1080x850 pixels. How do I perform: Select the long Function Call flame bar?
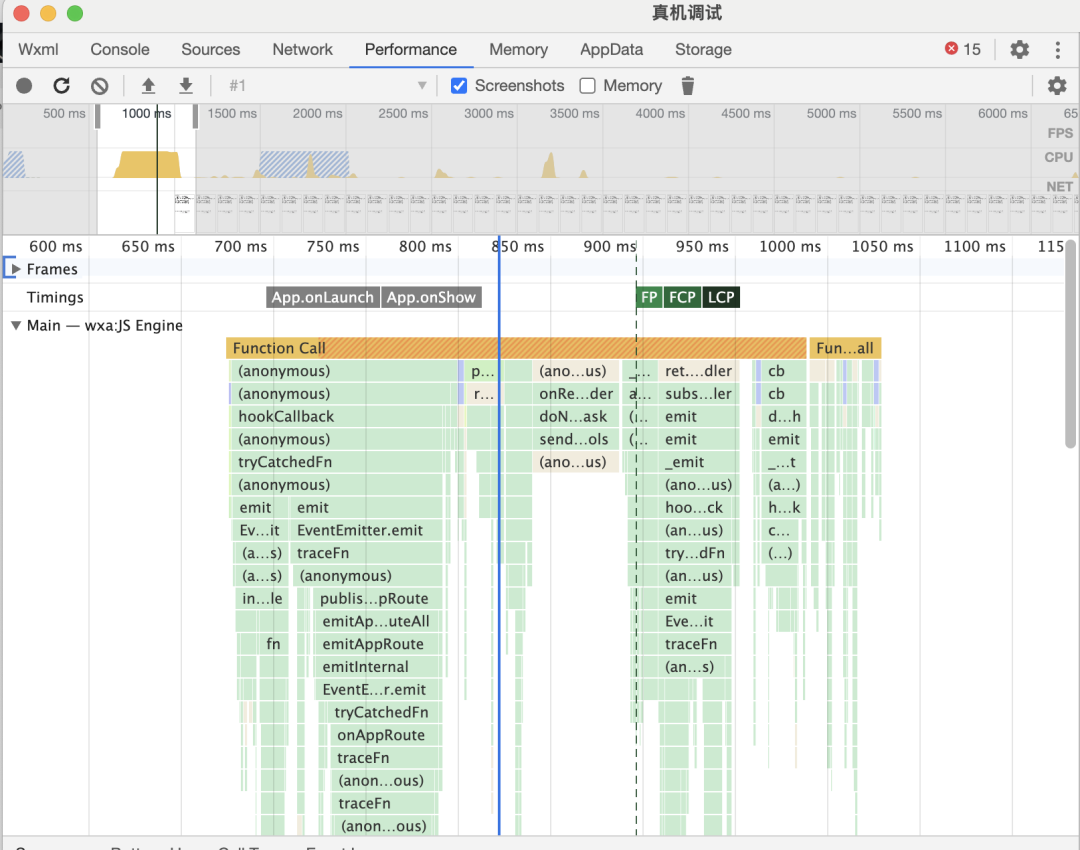(516, 348)
